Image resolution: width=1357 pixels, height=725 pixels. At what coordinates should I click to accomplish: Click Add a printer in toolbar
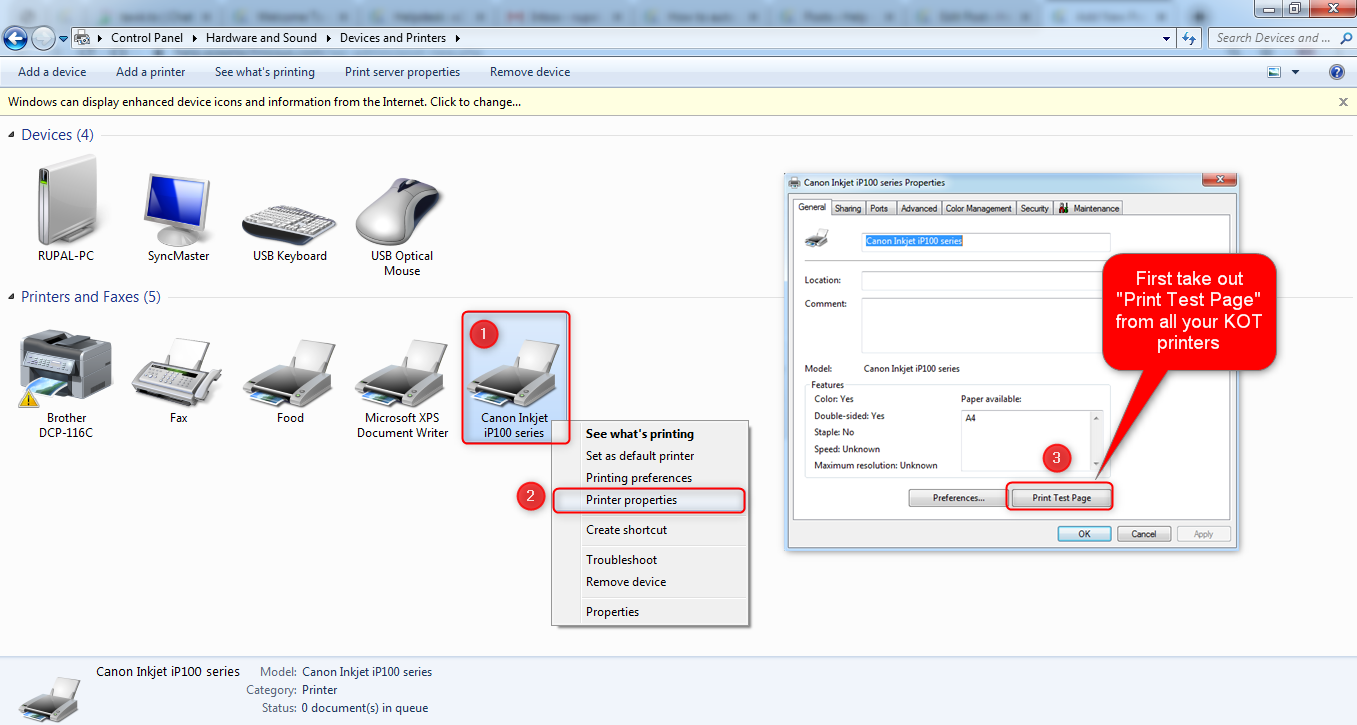pyautogui.click(x=150, y=72)
